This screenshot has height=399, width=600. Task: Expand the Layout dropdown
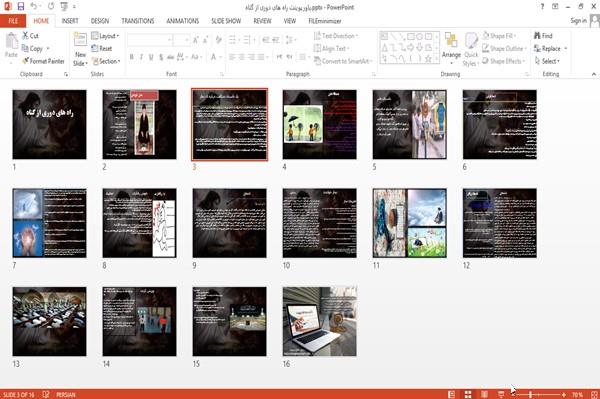pyautogui.click(x=105, y=36)
